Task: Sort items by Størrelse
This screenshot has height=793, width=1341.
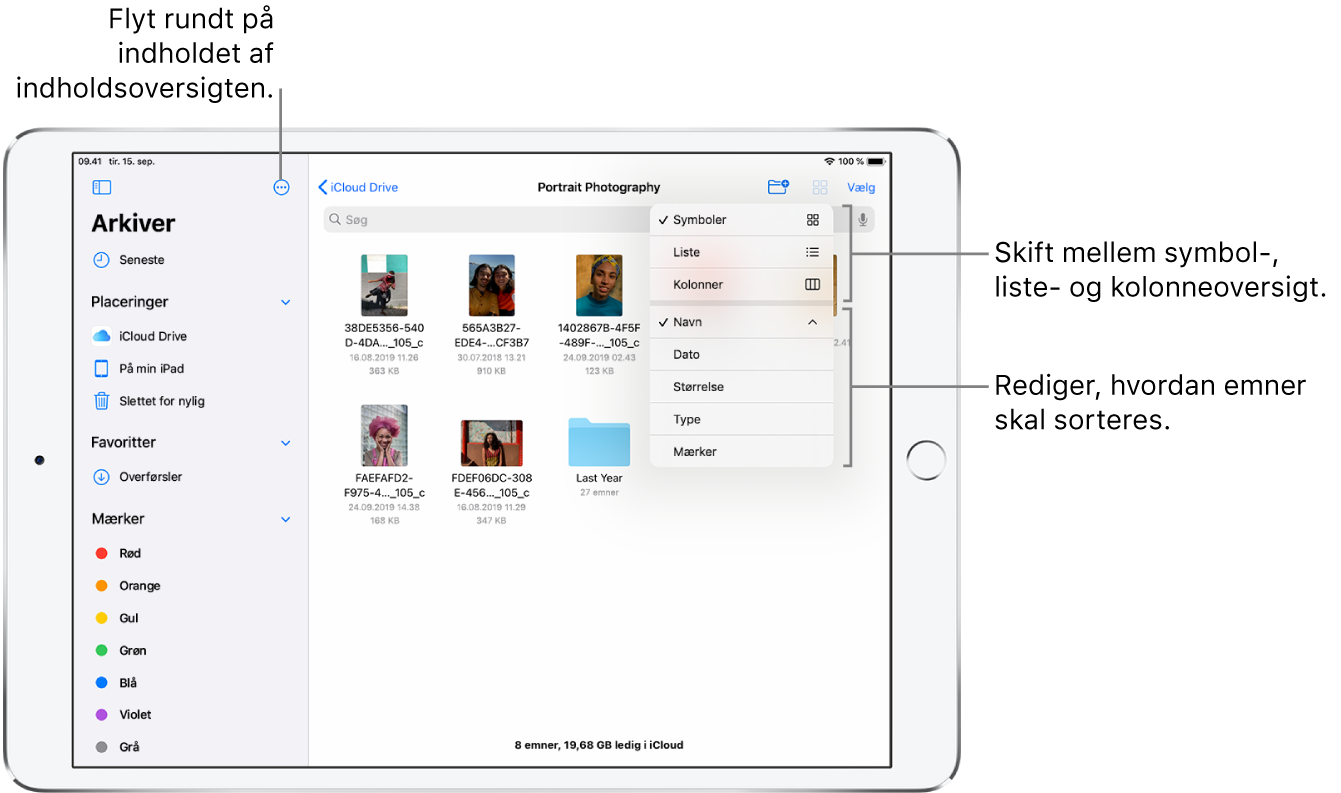Action: (x=741, y=387)
